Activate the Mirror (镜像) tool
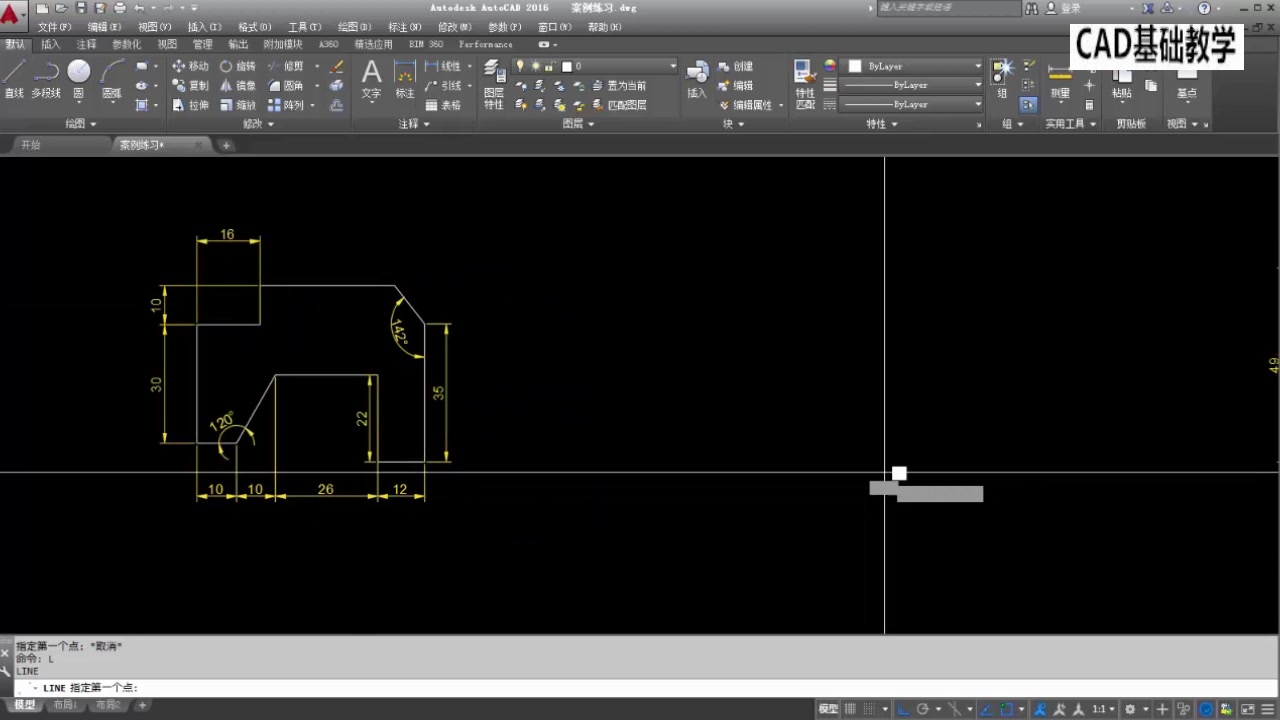The height and width of the screenshot is (720, 1280). tap(238, 86)
